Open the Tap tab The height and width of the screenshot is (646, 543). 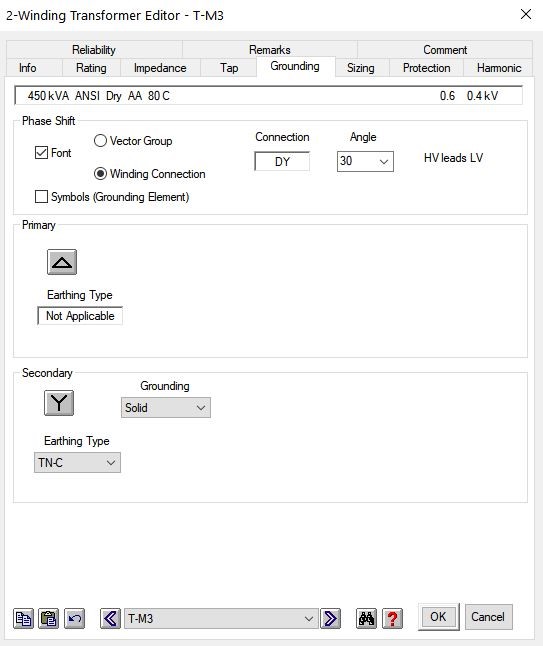click(x=229, y=68)
